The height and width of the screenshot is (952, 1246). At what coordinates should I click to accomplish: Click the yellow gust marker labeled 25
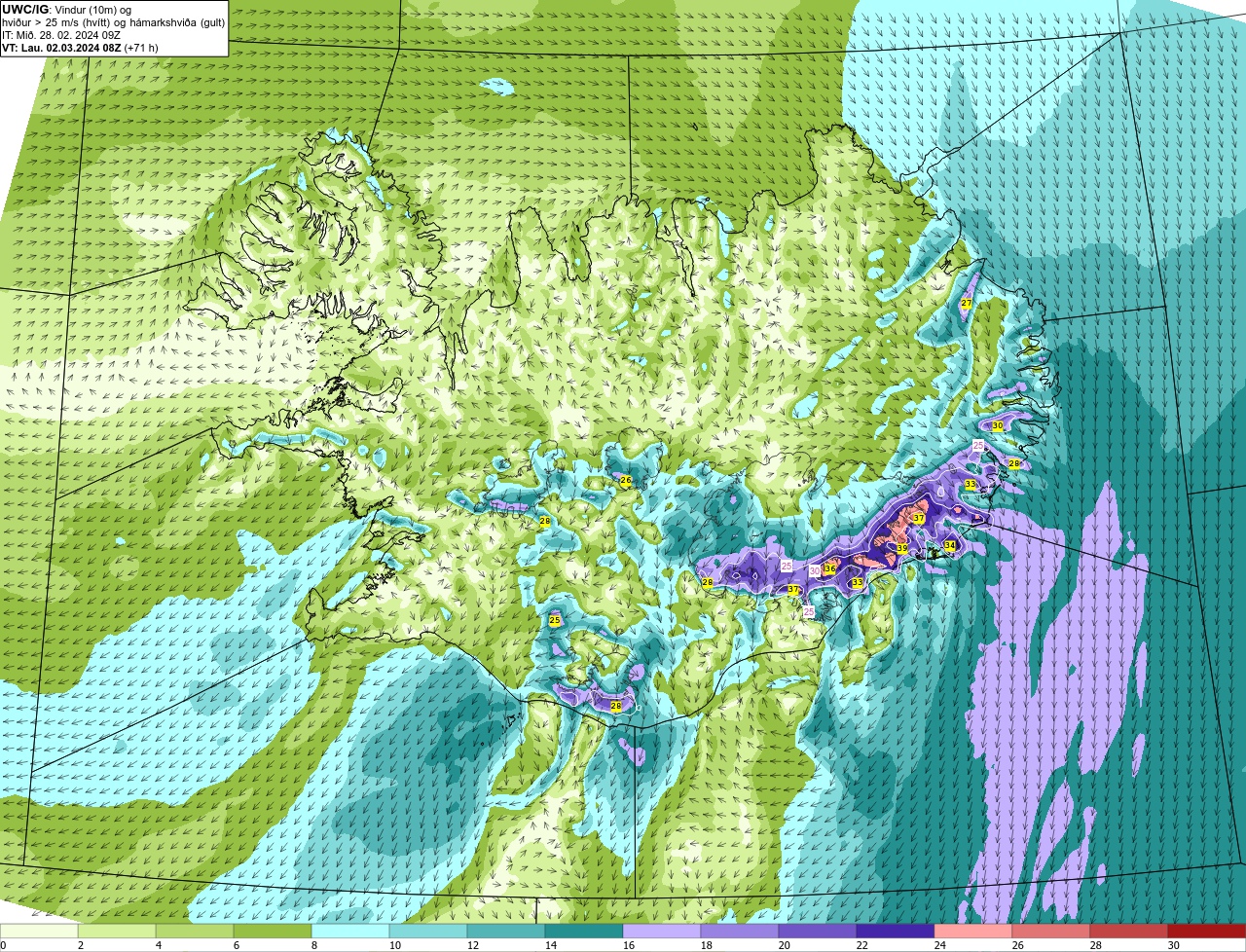(x=555, y=620)
